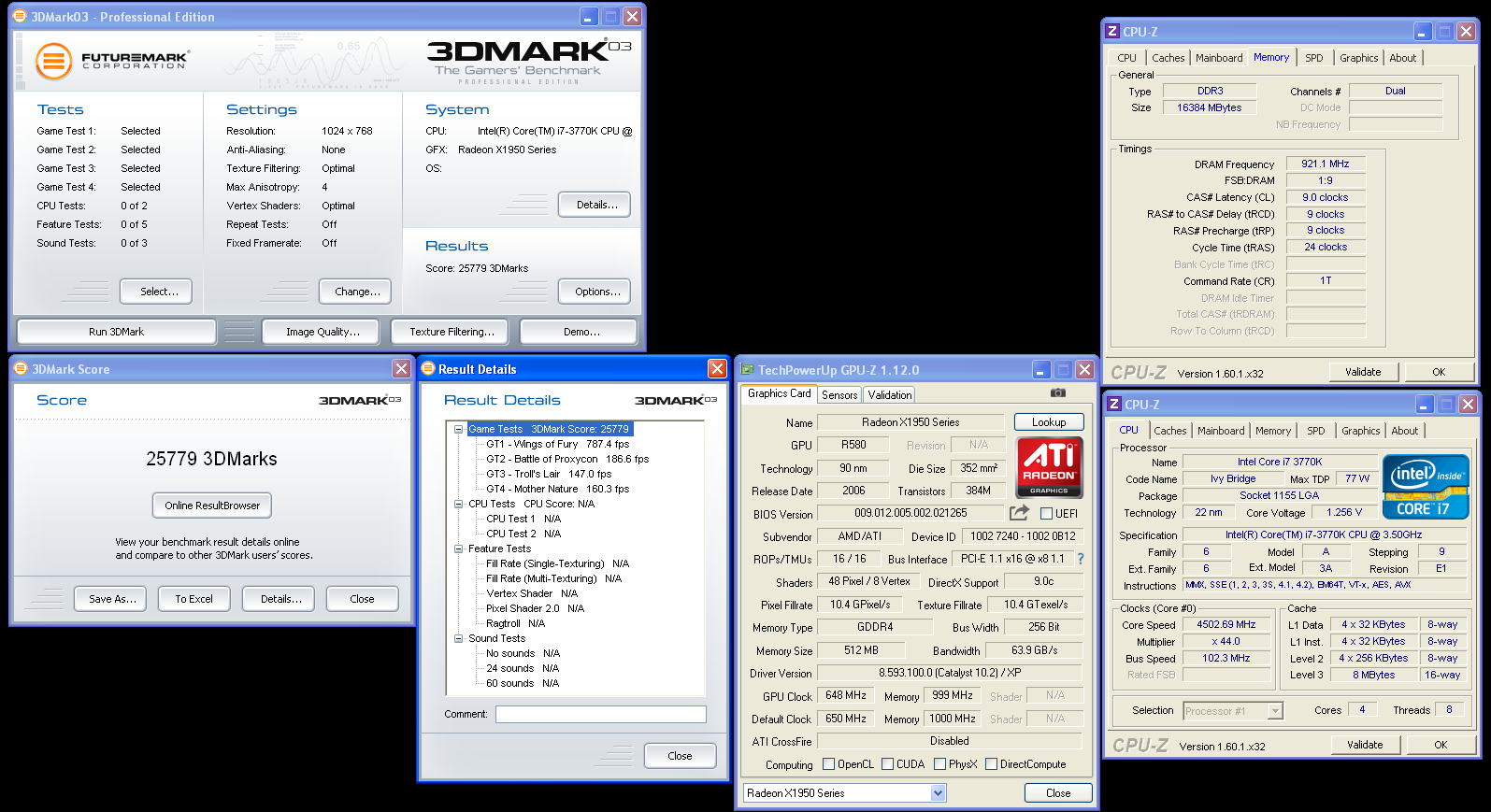Click the Result Details window title icon

(x=427, y=369)
